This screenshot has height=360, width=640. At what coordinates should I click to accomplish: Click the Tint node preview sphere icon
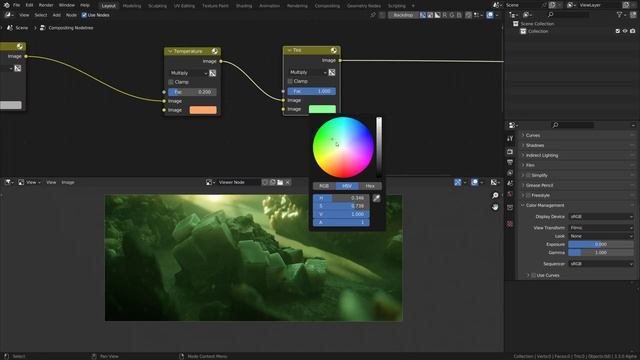coord(334,50)
